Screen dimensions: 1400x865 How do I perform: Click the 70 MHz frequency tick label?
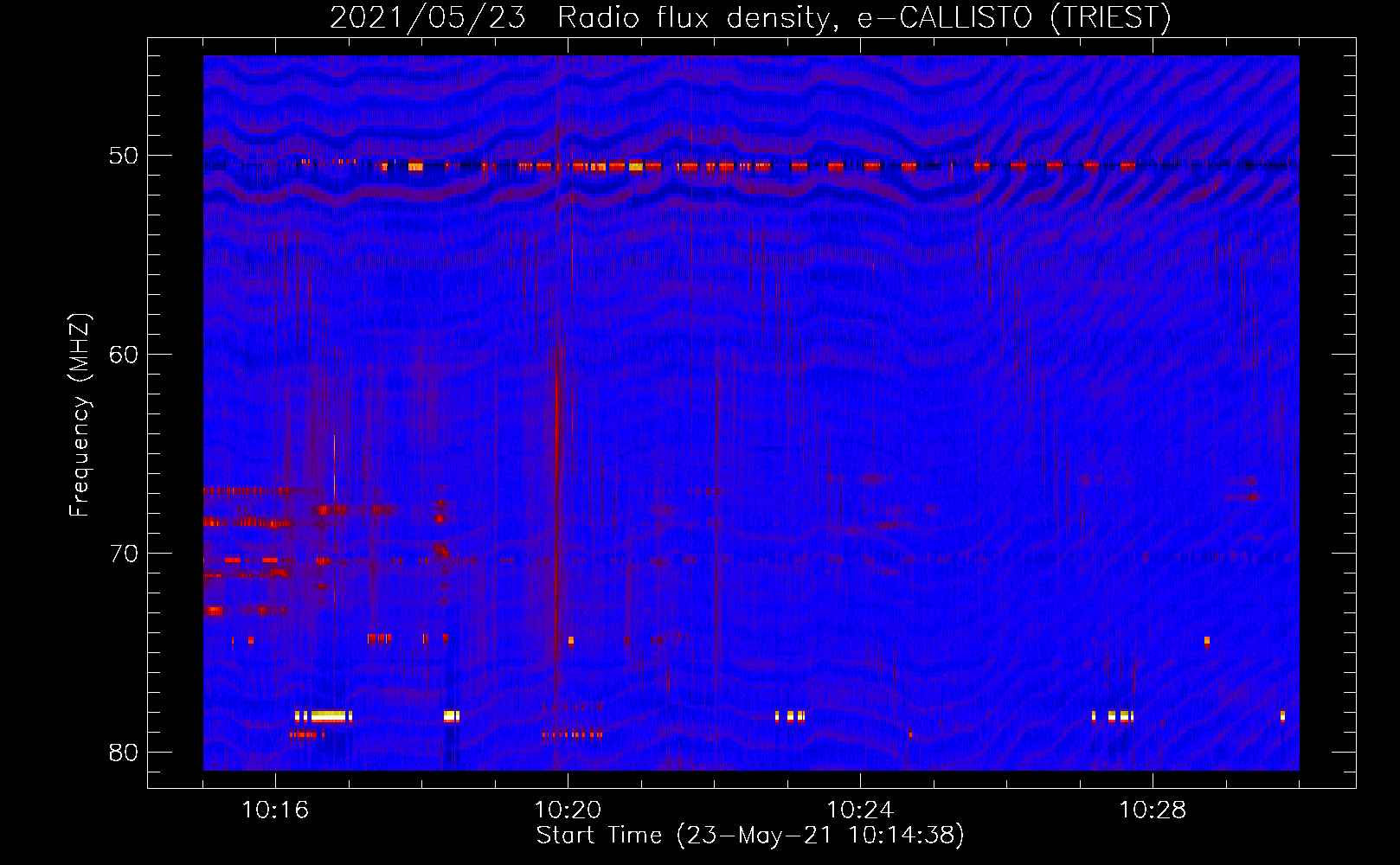[124, 554]
